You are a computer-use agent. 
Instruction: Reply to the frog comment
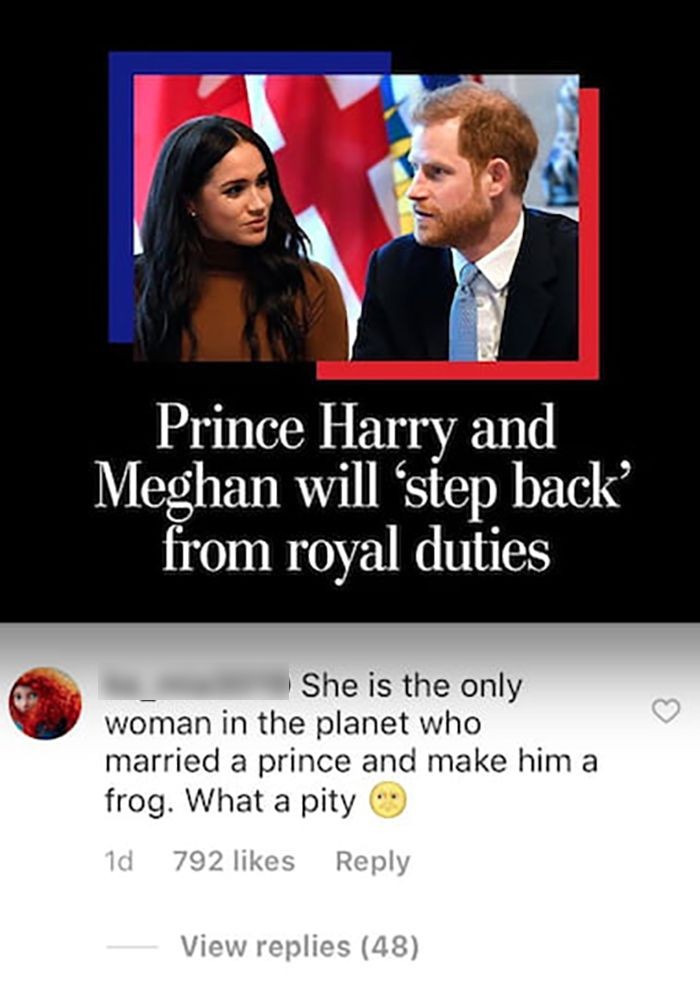[x=373, y=862]
